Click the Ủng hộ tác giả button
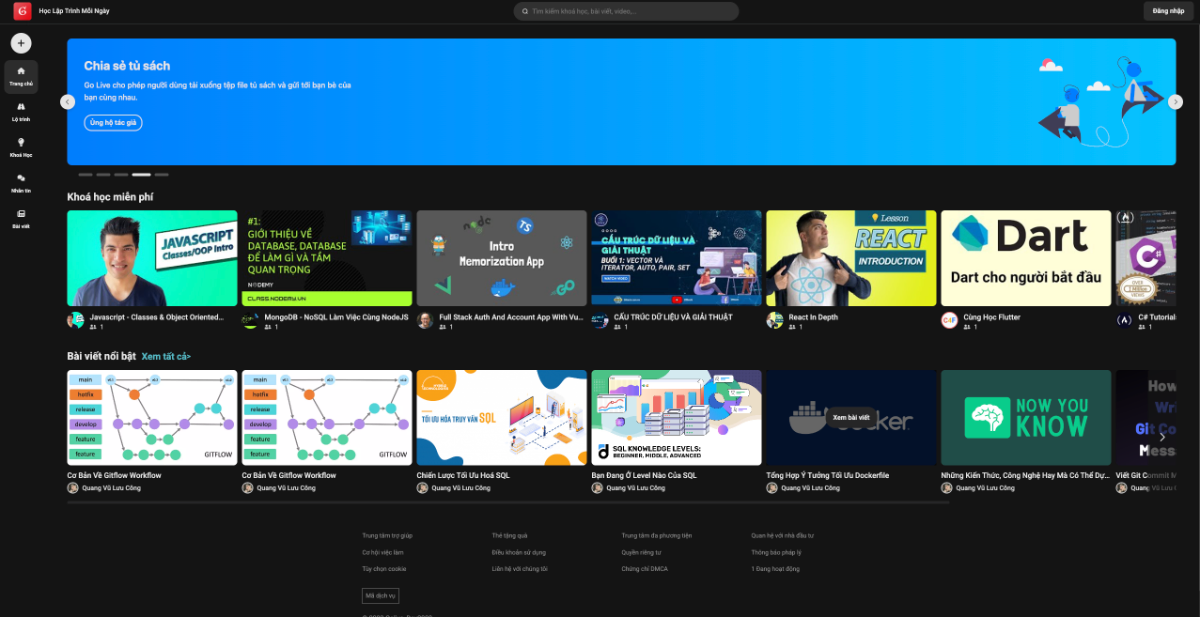1200x617 pixels. coord(112,122)
